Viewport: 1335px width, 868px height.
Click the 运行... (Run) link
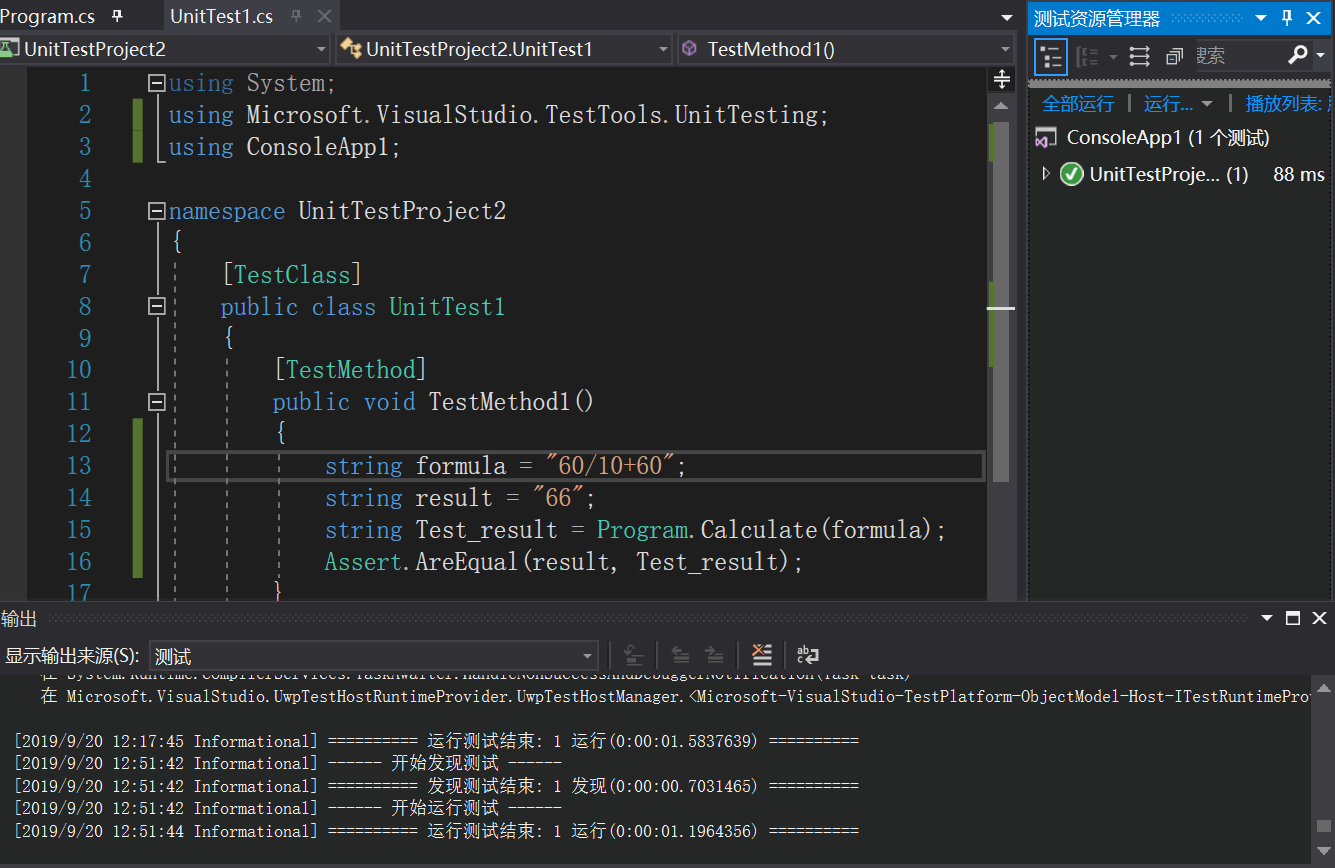[1168, 104]
